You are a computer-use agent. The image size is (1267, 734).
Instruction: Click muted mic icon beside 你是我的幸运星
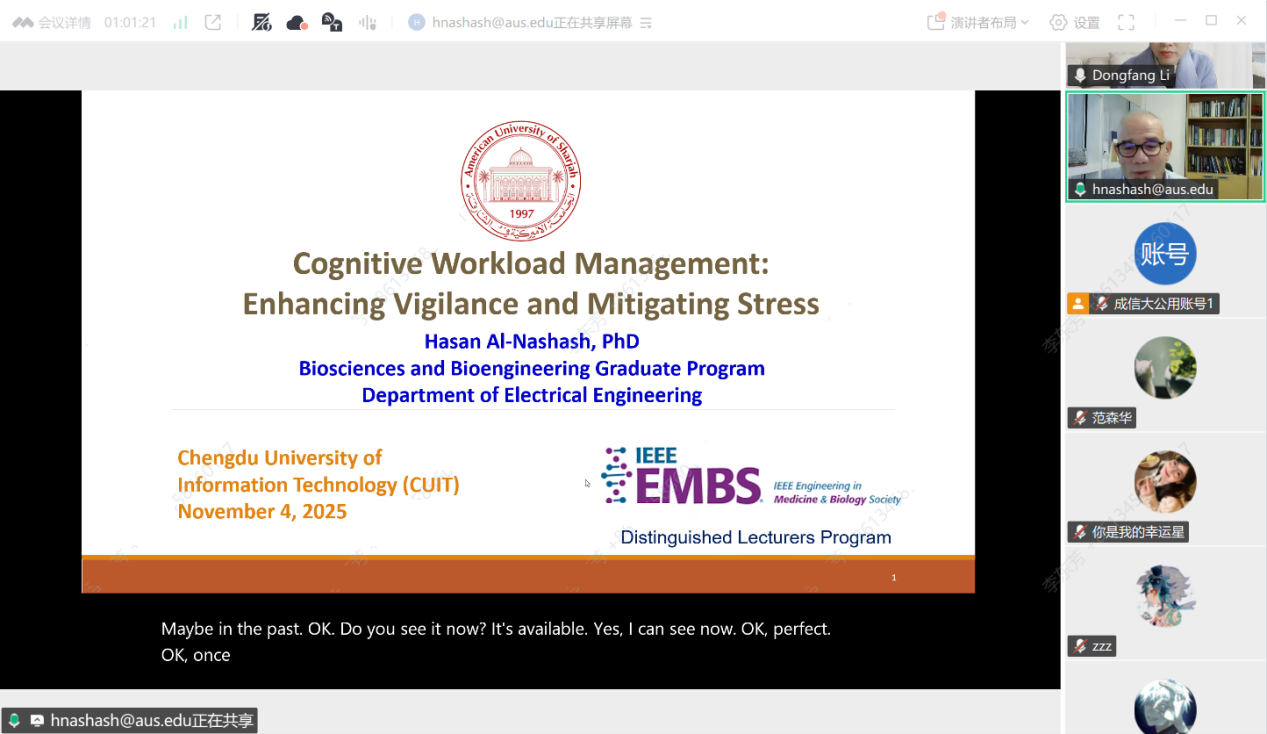pos(1079,532)
